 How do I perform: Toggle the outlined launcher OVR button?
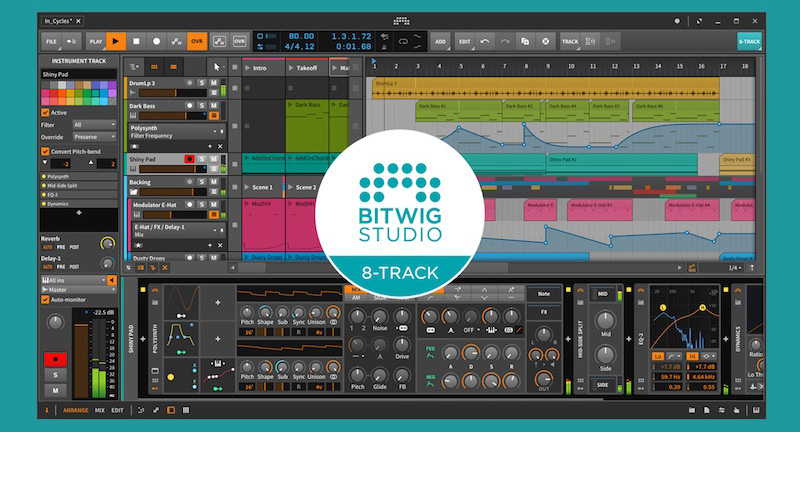click(x=239, y=41)
